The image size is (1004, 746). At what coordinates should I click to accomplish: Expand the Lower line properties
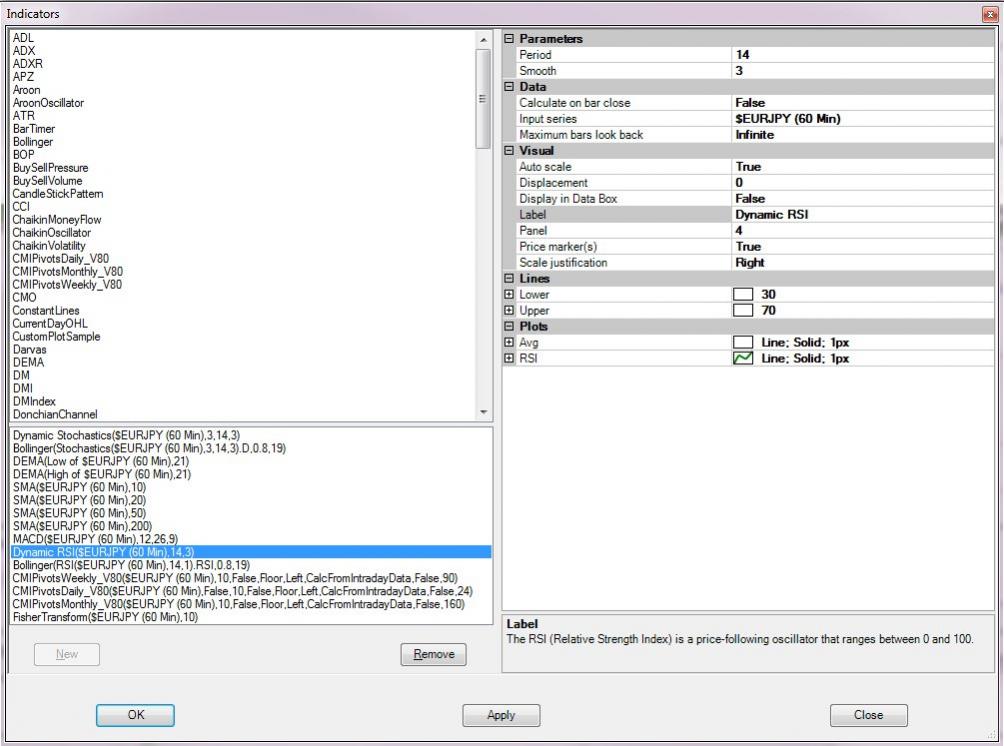pos(509,295)
